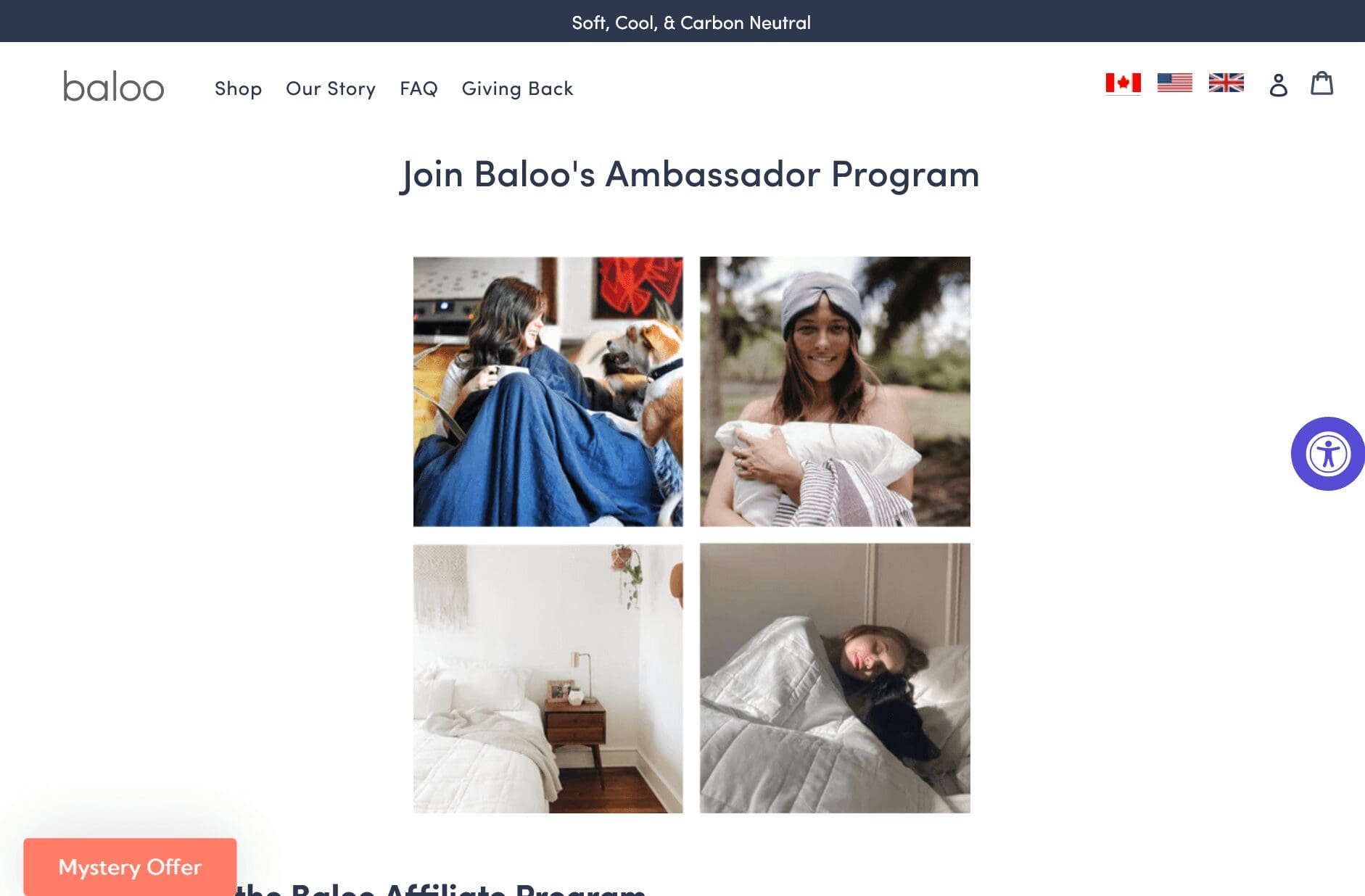
Task: Click the Mystery Offer button
Action: pyautogui.click(x=130, y=867)
